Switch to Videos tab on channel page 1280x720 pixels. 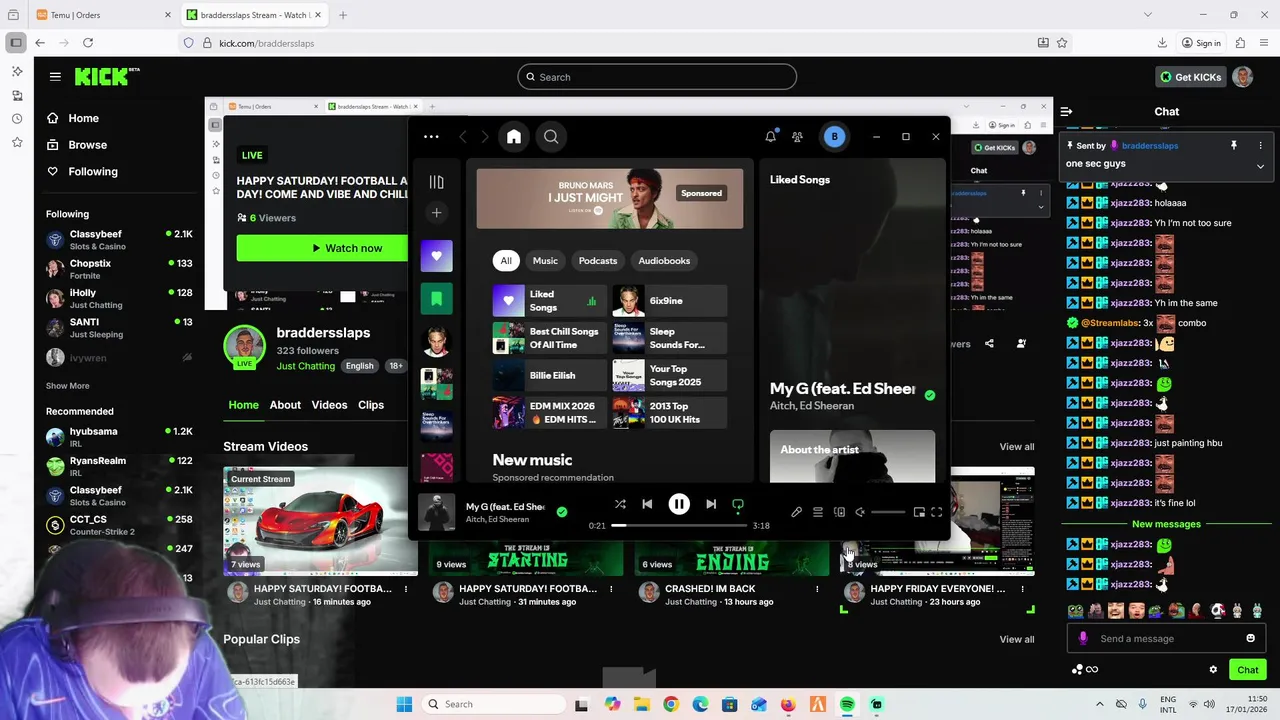(x=329, y=405)
